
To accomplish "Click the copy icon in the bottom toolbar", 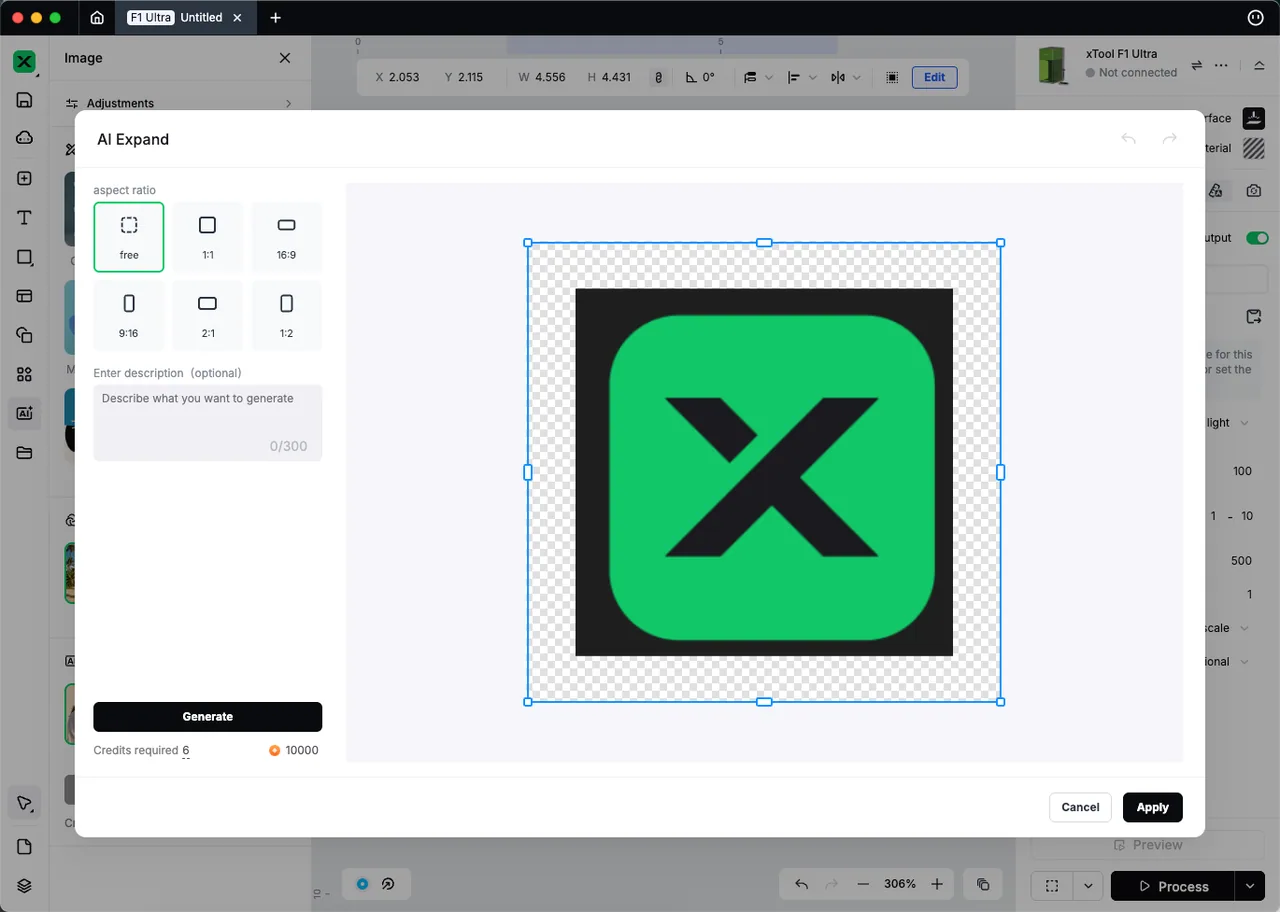I will point(983,884).
